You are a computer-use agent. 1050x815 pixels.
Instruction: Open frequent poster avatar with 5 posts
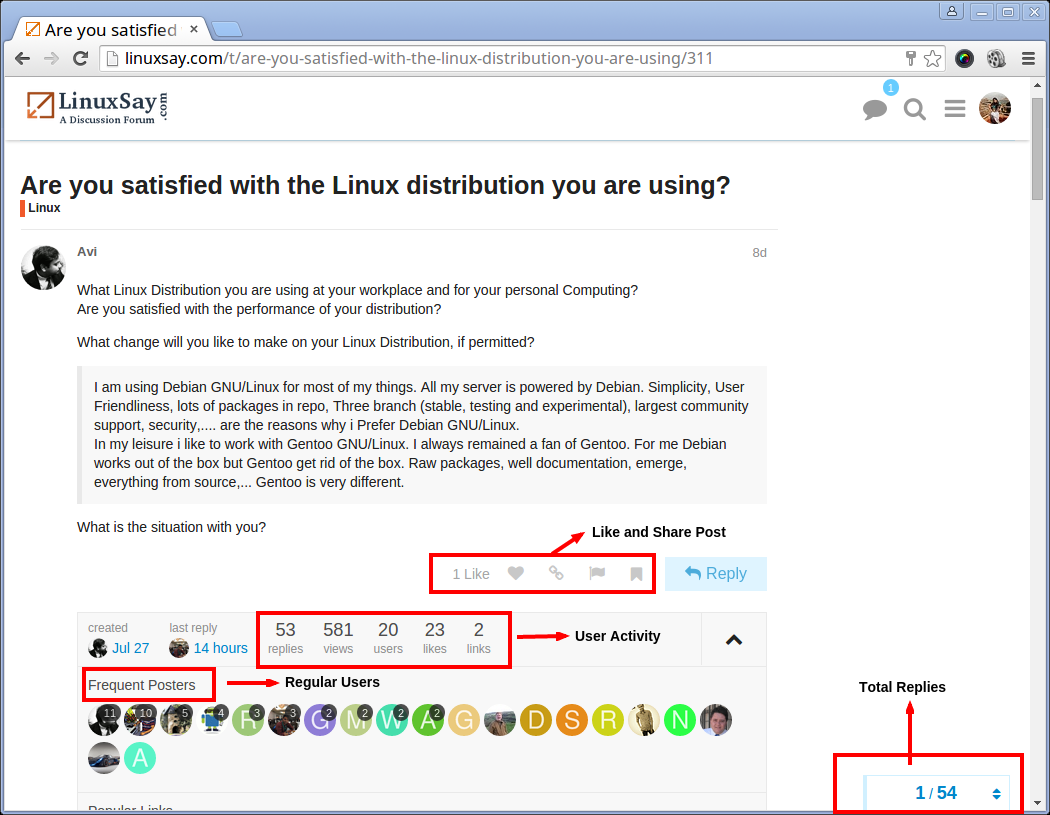pos(176,720)
